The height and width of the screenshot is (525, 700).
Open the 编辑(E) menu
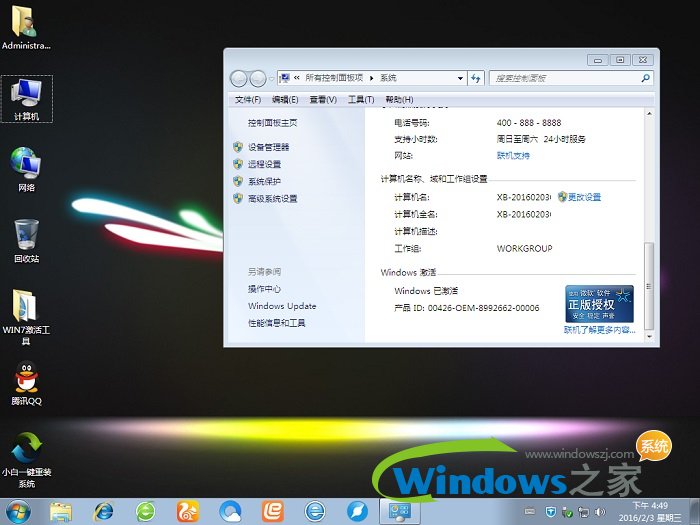point(285,100)
